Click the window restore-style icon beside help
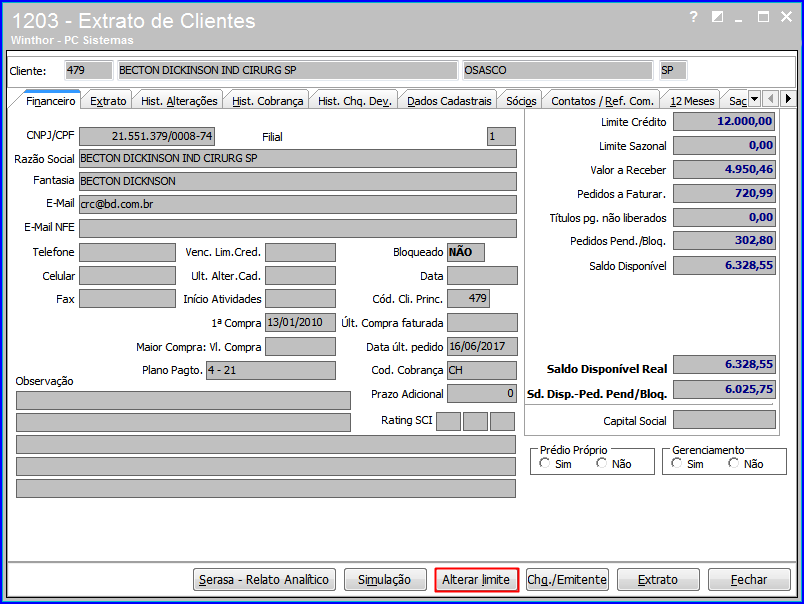 (x=717, y=17)
